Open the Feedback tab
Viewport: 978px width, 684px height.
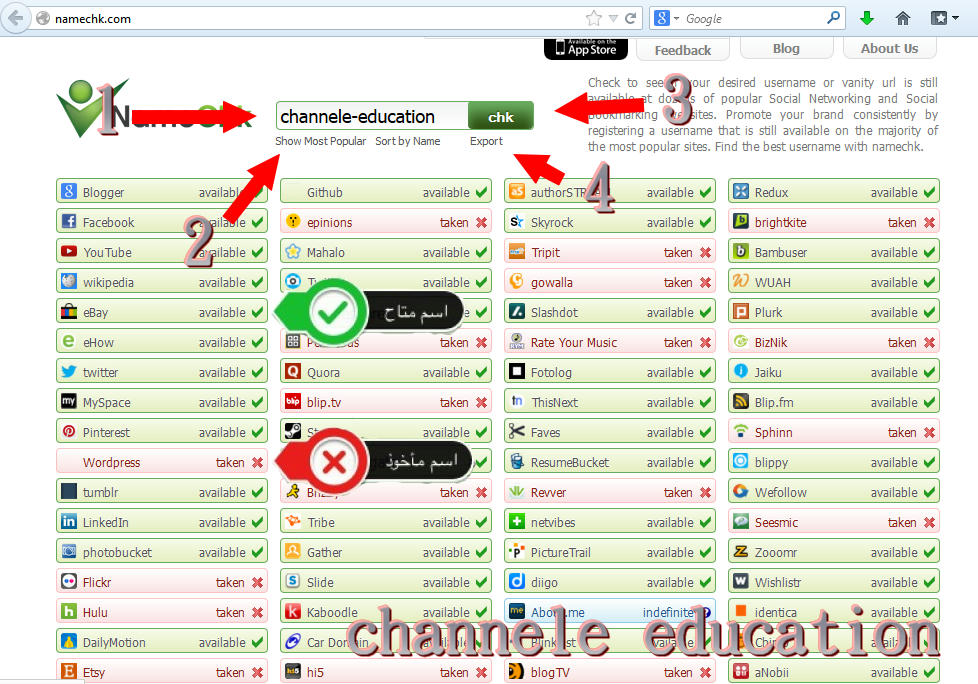pos(683,50)
